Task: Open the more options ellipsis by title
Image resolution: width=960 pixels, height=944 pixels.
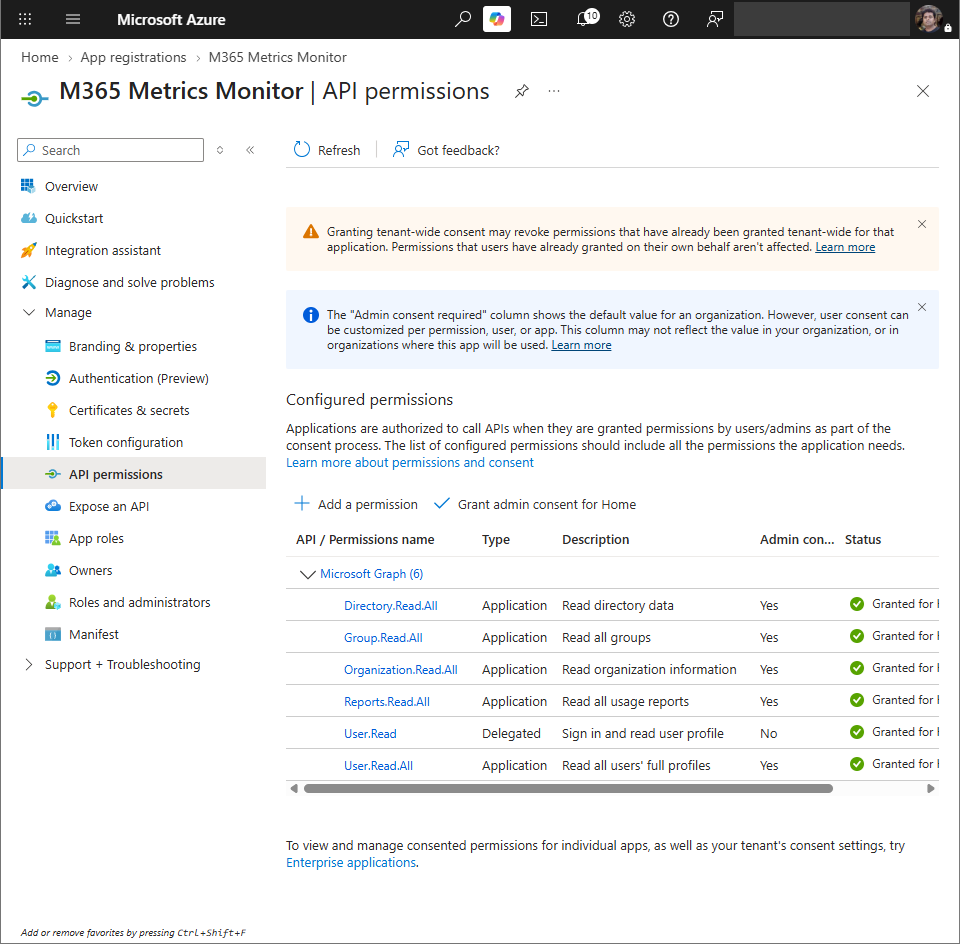Action: click(x=554, y=91)
